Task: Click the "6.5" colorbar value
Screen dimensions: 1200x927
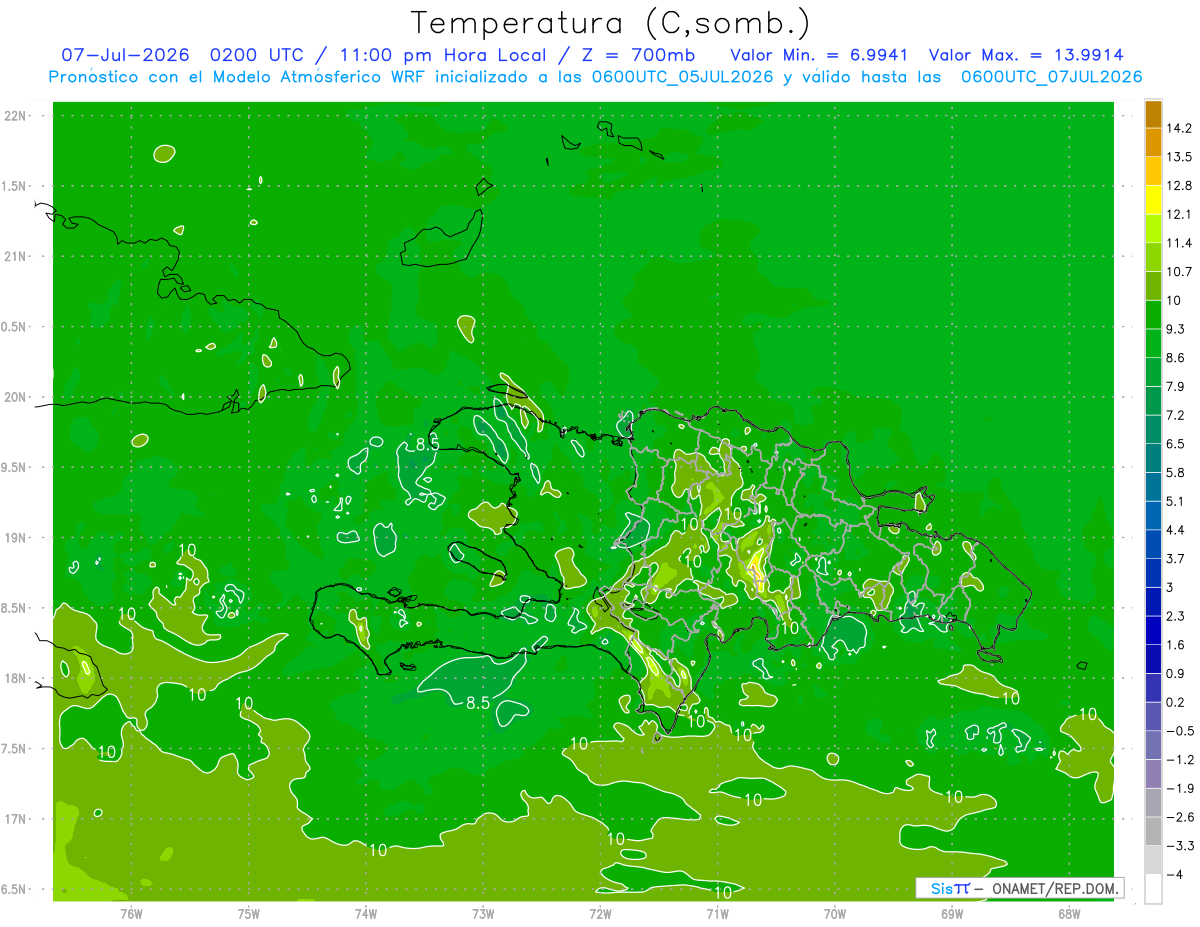Action: click(1176, 443)
